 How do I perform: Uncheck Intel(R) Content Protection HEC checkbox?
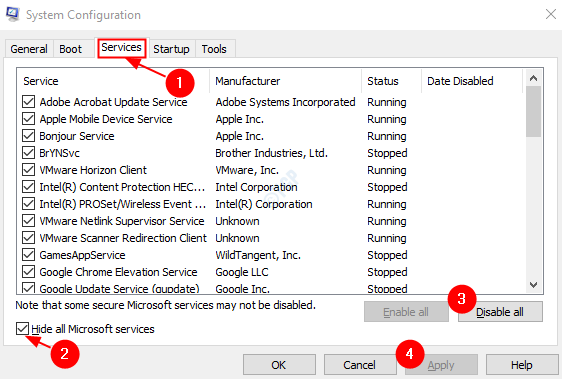pyautogui.click(x=28, y=187)
